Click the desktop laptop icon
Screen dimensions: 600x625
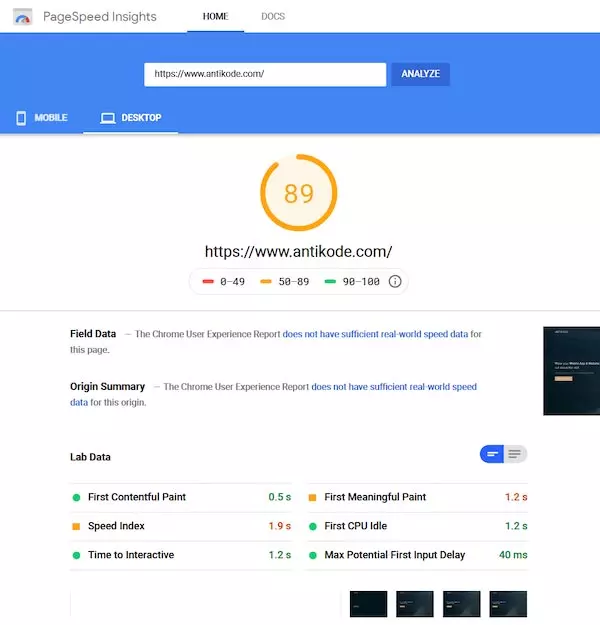tap(108, 118)
